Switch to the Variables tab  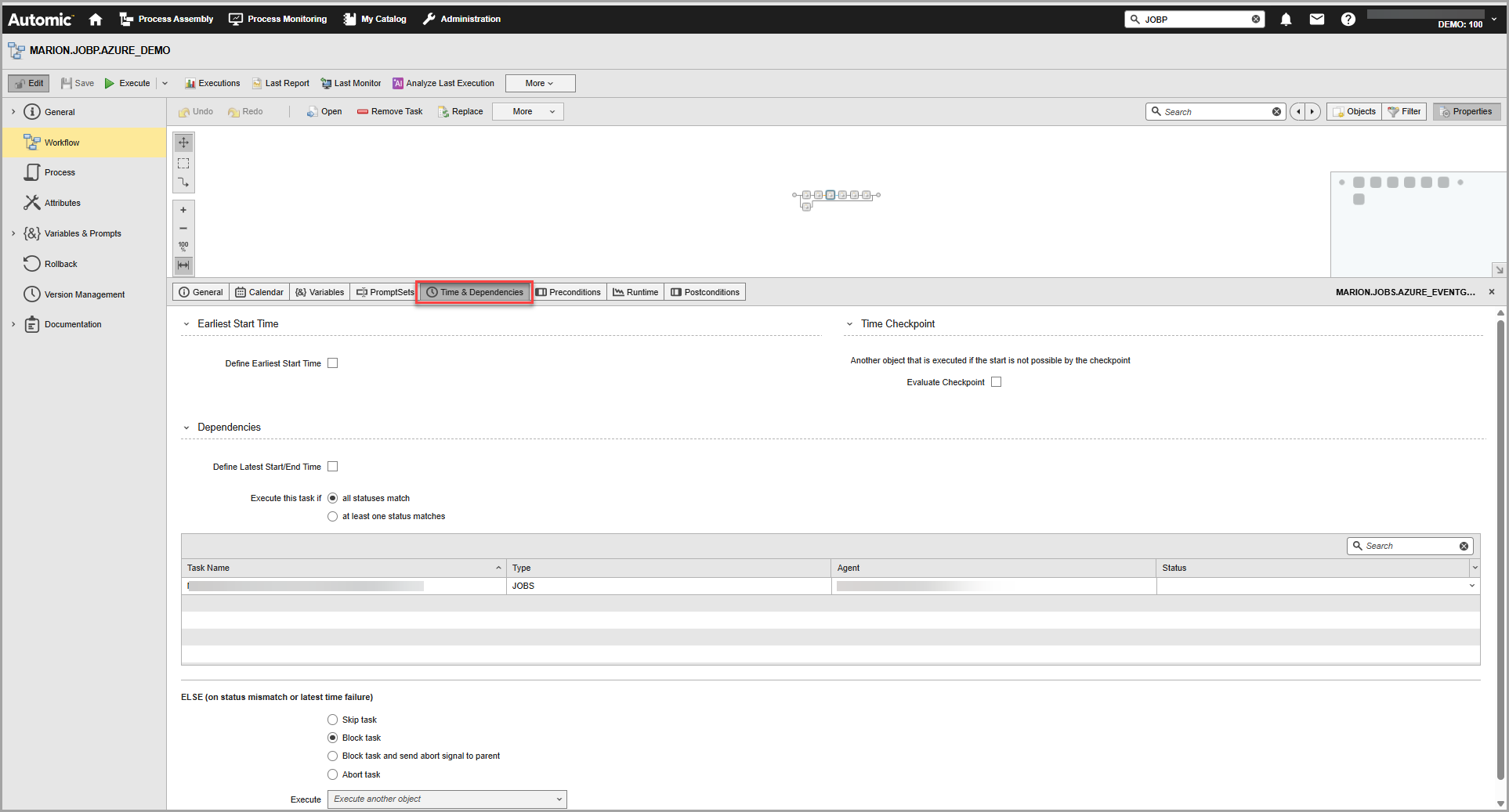[320, 292]
